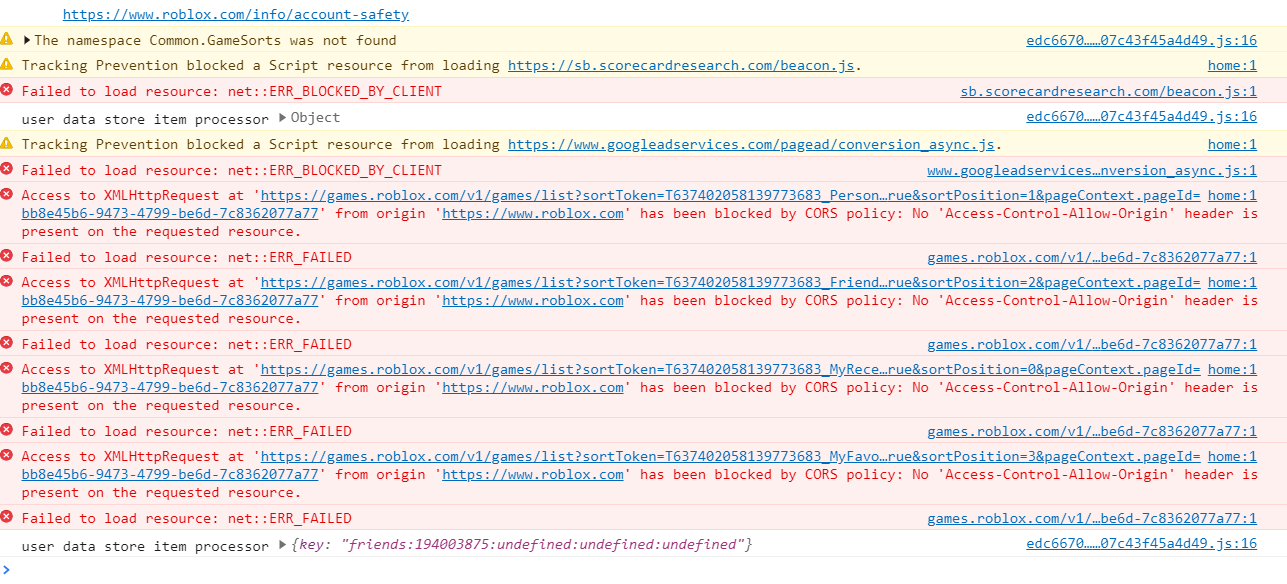Open the edc6670 js:16 source for the Common.GameSorts warning
1287x584 pixels.
tap(1141, 41)
